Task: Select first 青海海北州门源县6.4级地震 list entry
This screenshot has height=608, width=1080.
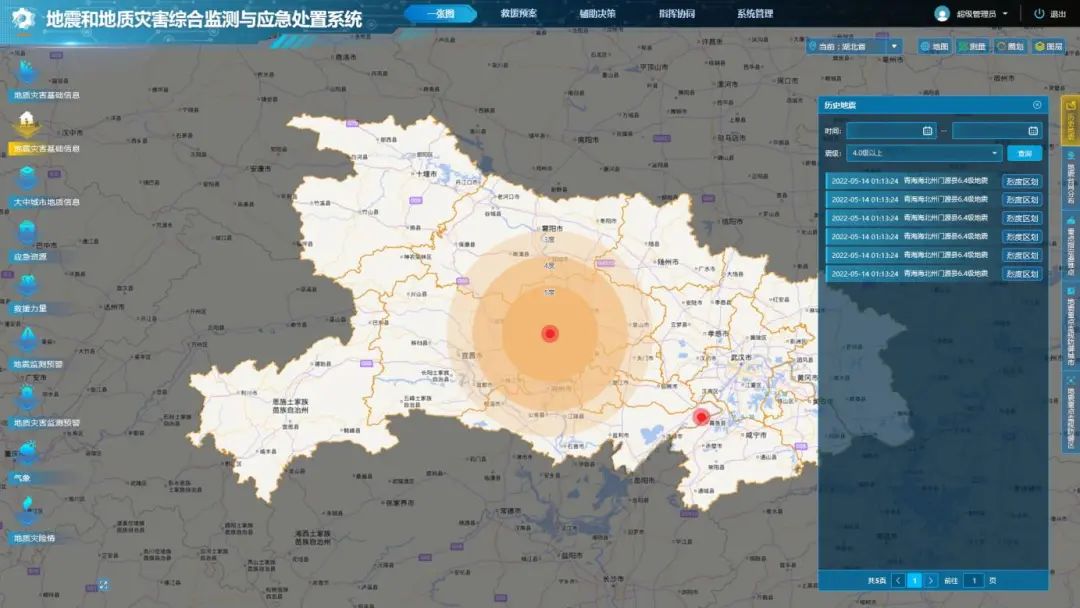Action: pos(945,180)
